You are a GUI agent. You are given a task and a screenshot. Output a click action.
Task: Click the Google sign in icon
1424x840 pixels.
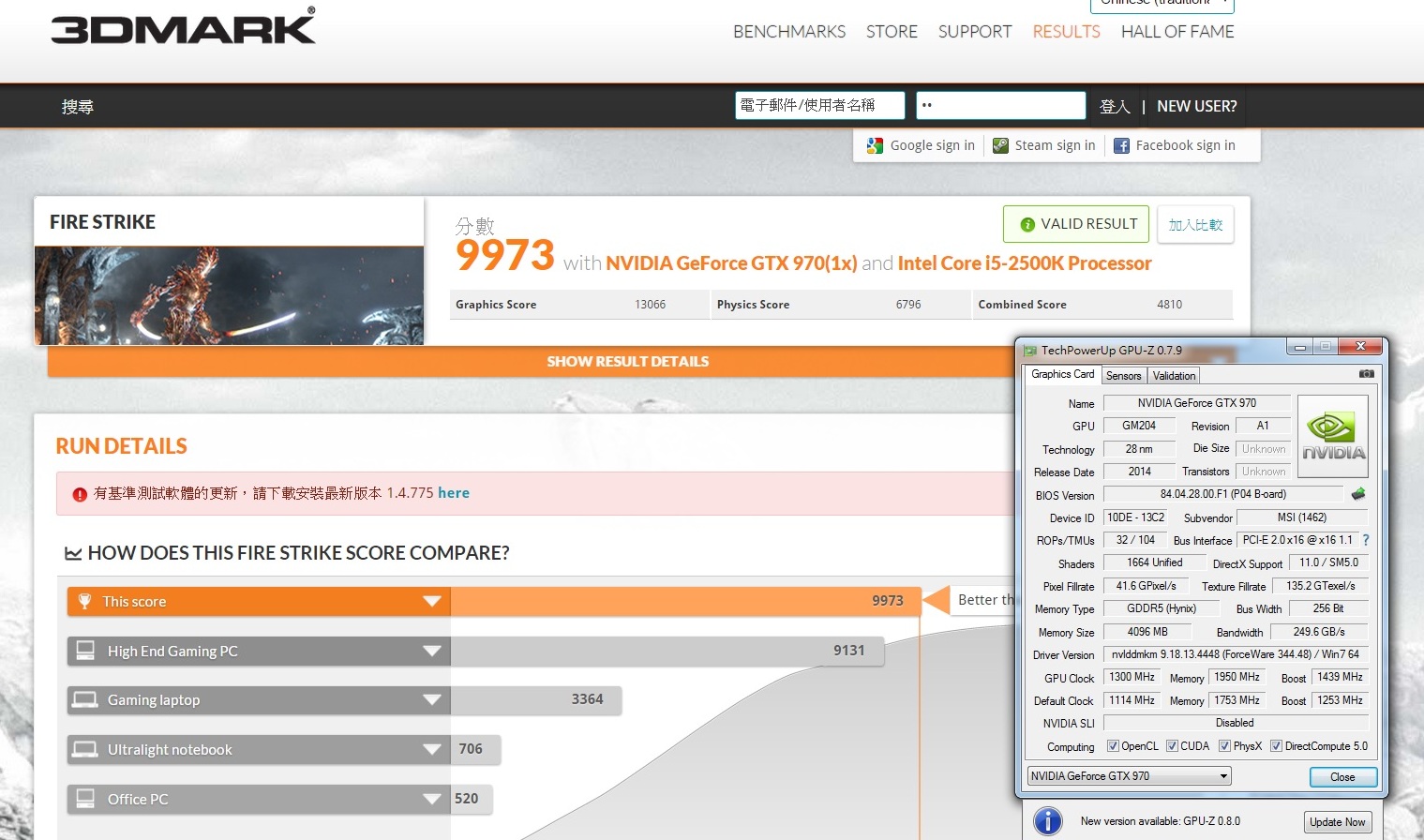pos(875,145)
